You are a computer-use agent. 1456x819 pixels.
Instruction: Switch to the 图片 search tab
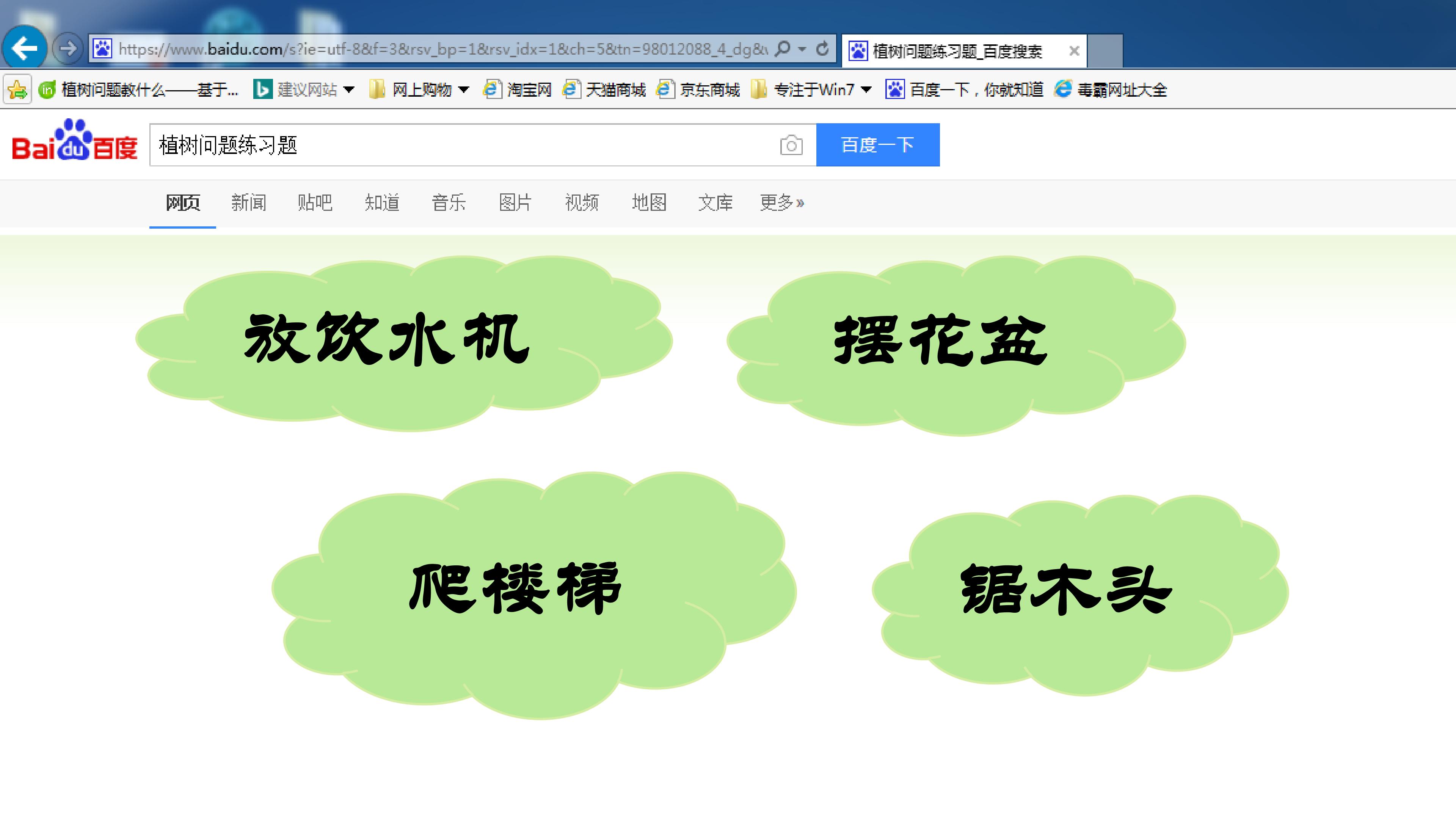tap(515, 202)
